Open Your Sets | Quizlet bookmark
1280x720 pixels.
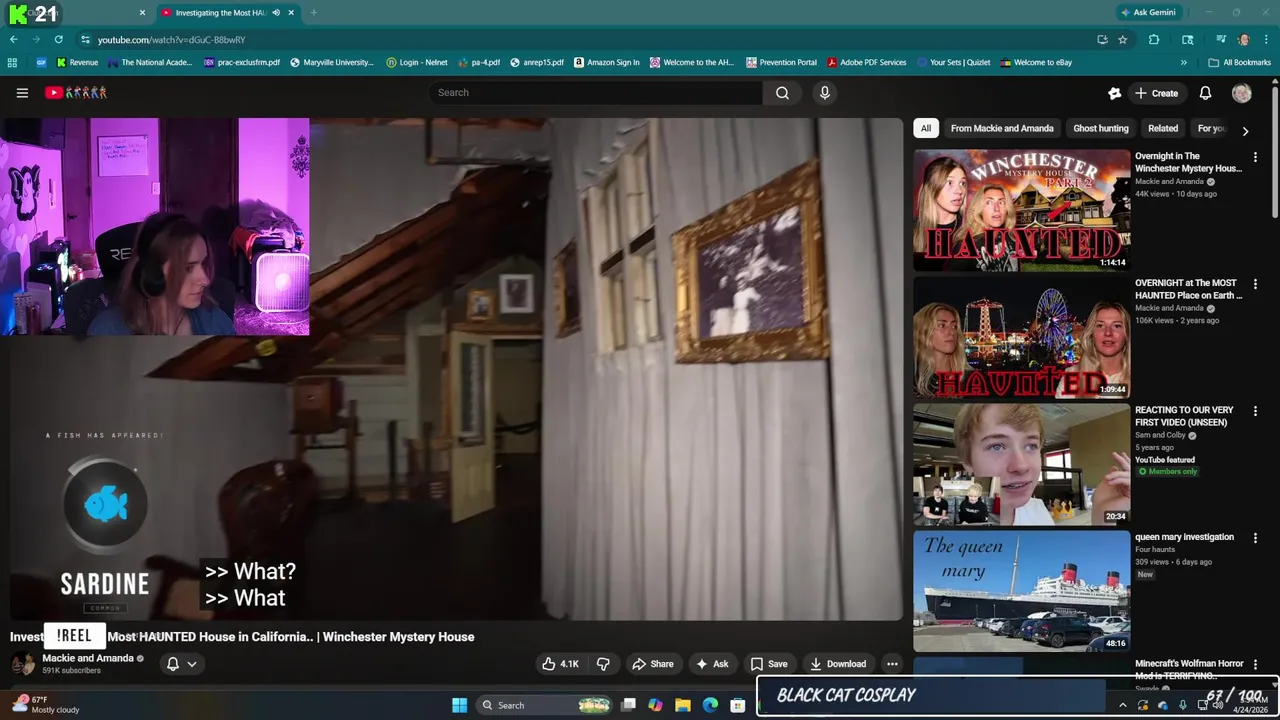click(953, 62)
